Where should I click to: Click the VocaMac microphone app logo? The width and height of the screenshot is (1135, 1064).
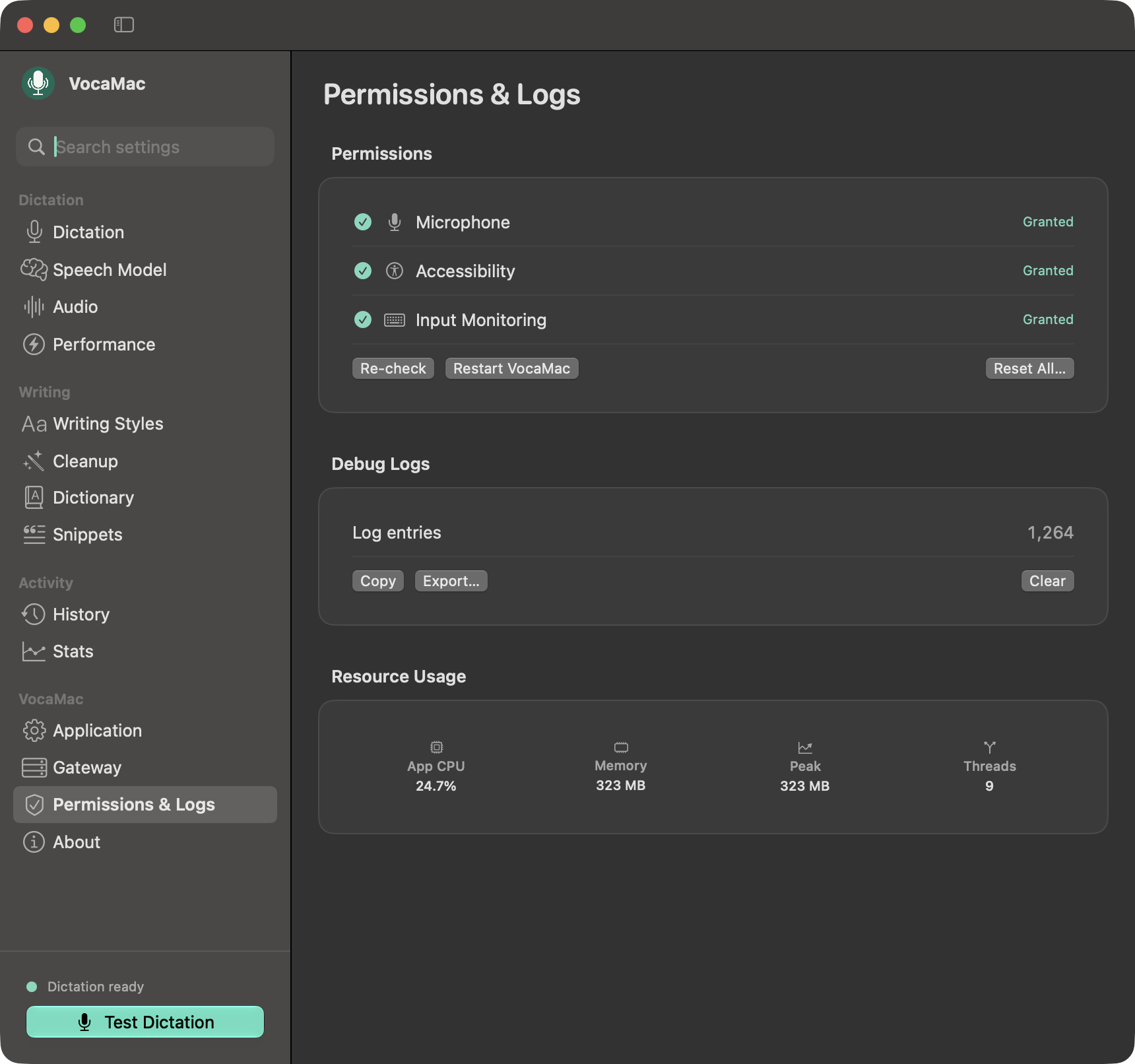coord(38,83)
